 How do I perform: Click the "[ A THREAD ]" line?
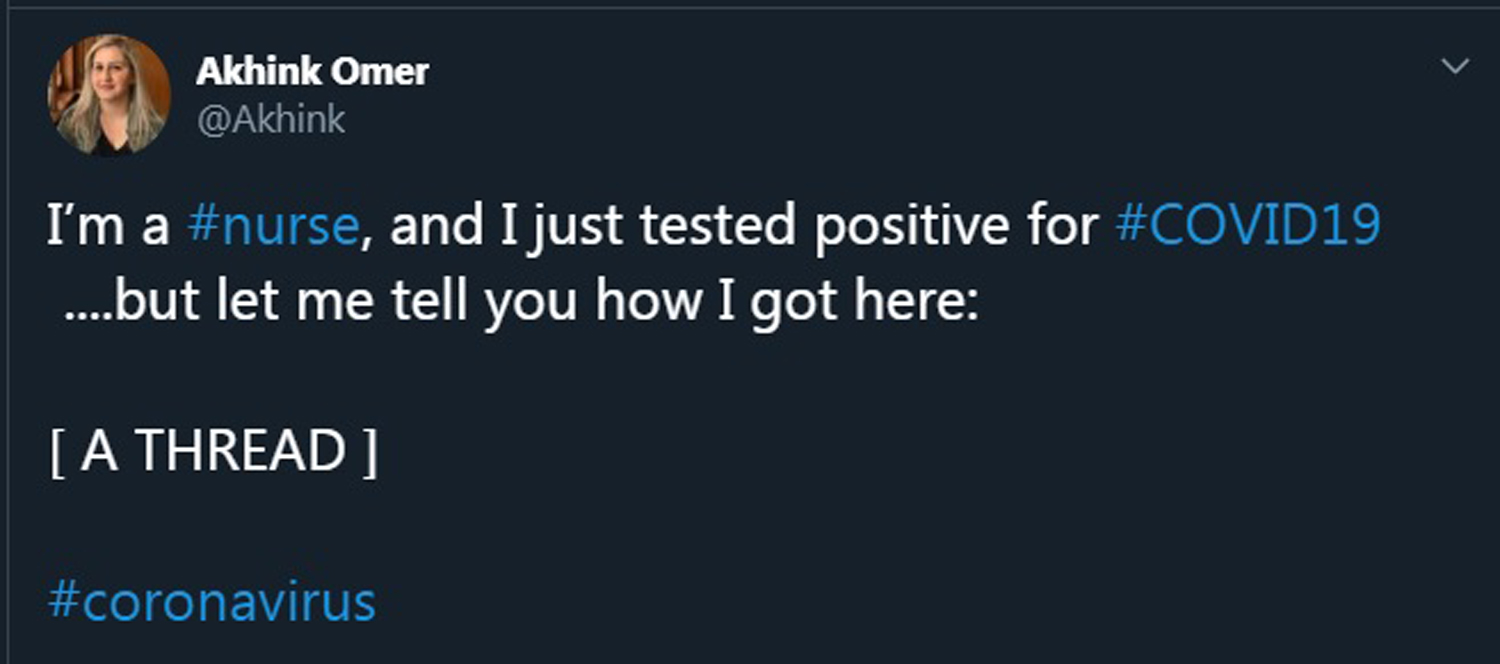pyautogui.click(x=213, y=451)
